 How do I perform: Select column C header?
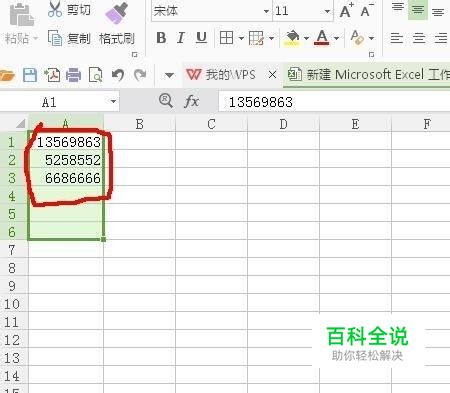211,124
